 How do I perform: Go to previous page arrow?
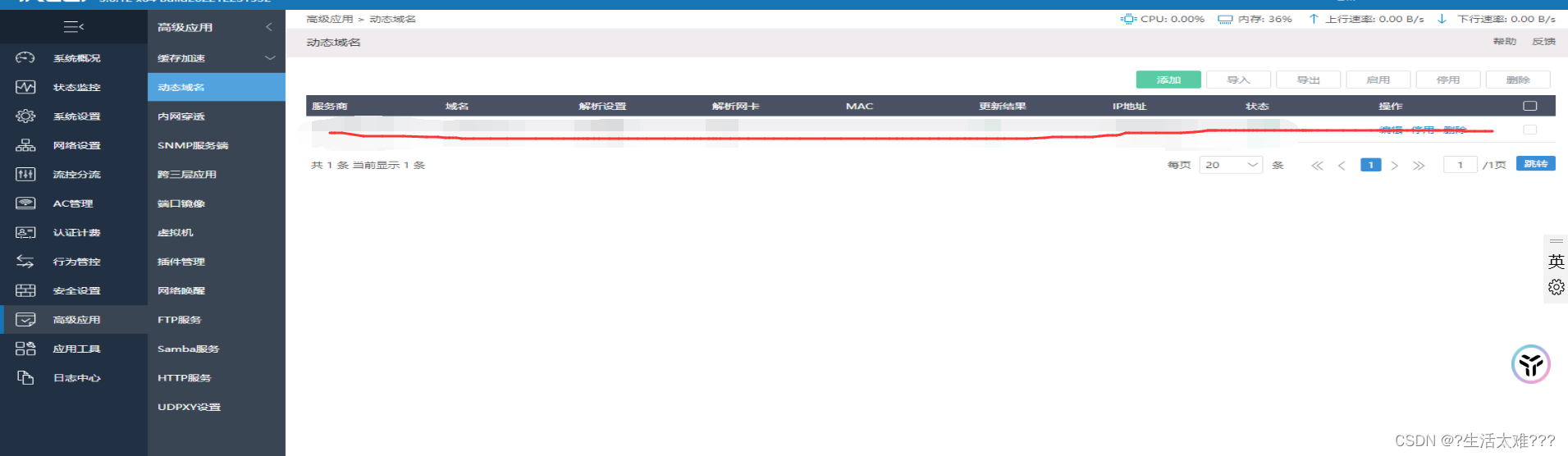[x=1342, y=166]
